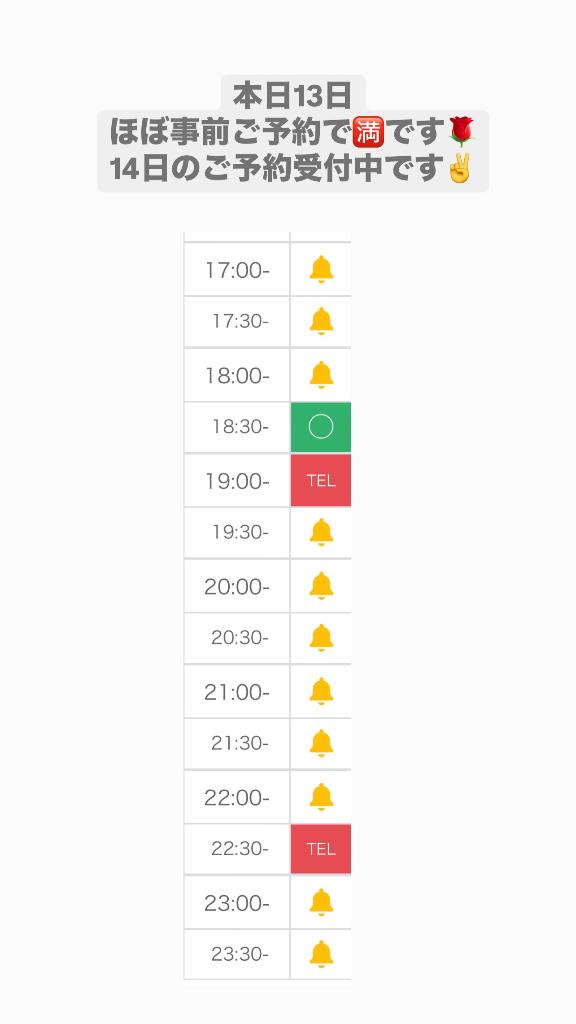The width and height of the screenshot is (576, 1024).
Task: Tap the bell icon for 19:30 slot
Action: [321, 532]
